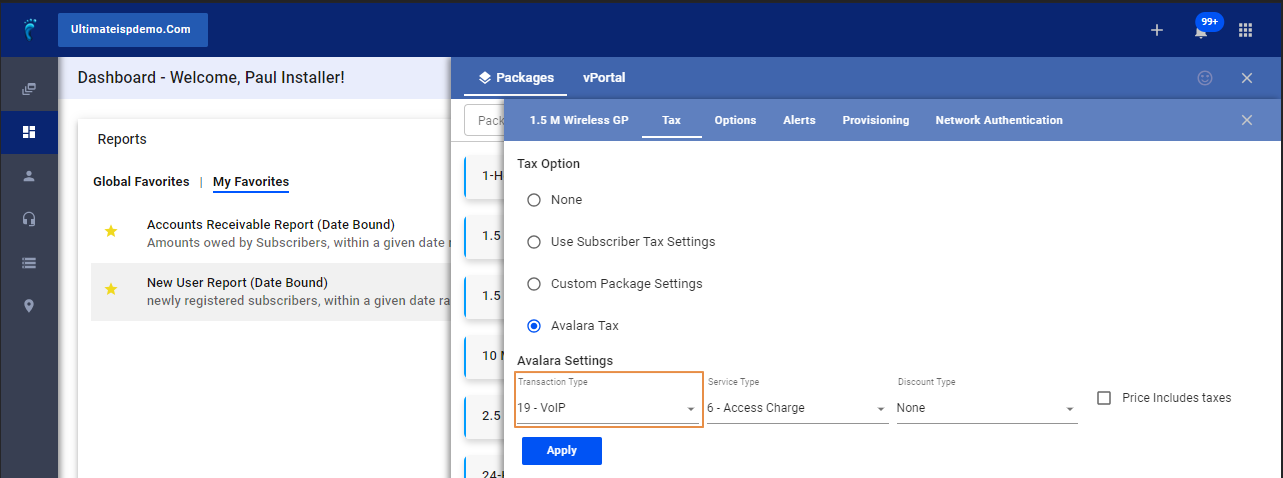Click the smiley face feedback icon
The image size is (1283, 478).
[1205, 77]
